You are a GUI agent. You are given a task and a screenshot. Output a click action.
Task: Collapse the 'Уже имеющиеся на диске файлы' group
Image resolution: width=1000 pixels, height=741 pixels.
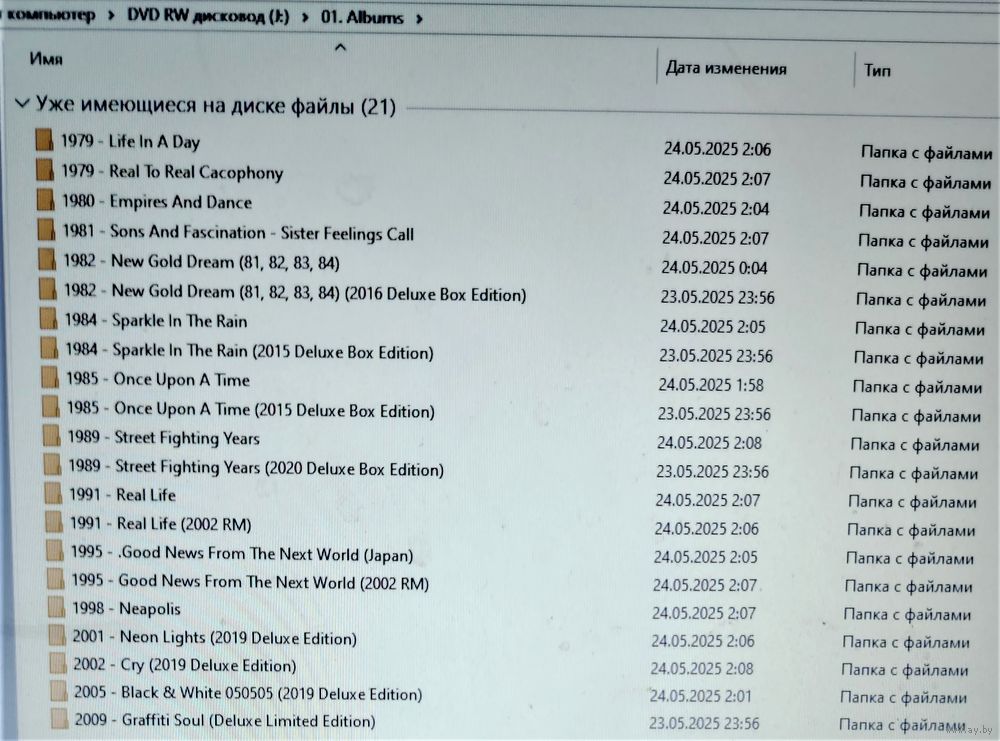coord(22,103)
